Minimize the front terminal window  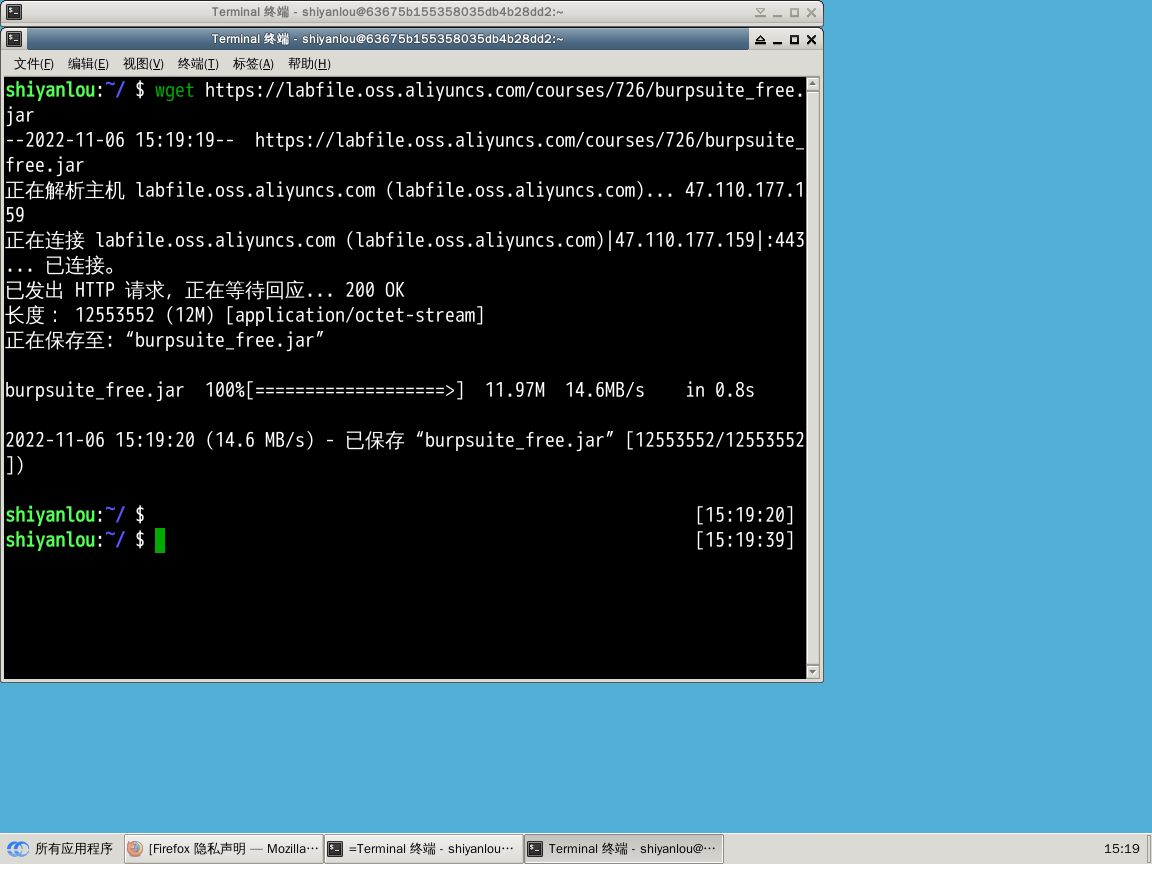pos(777,40)
